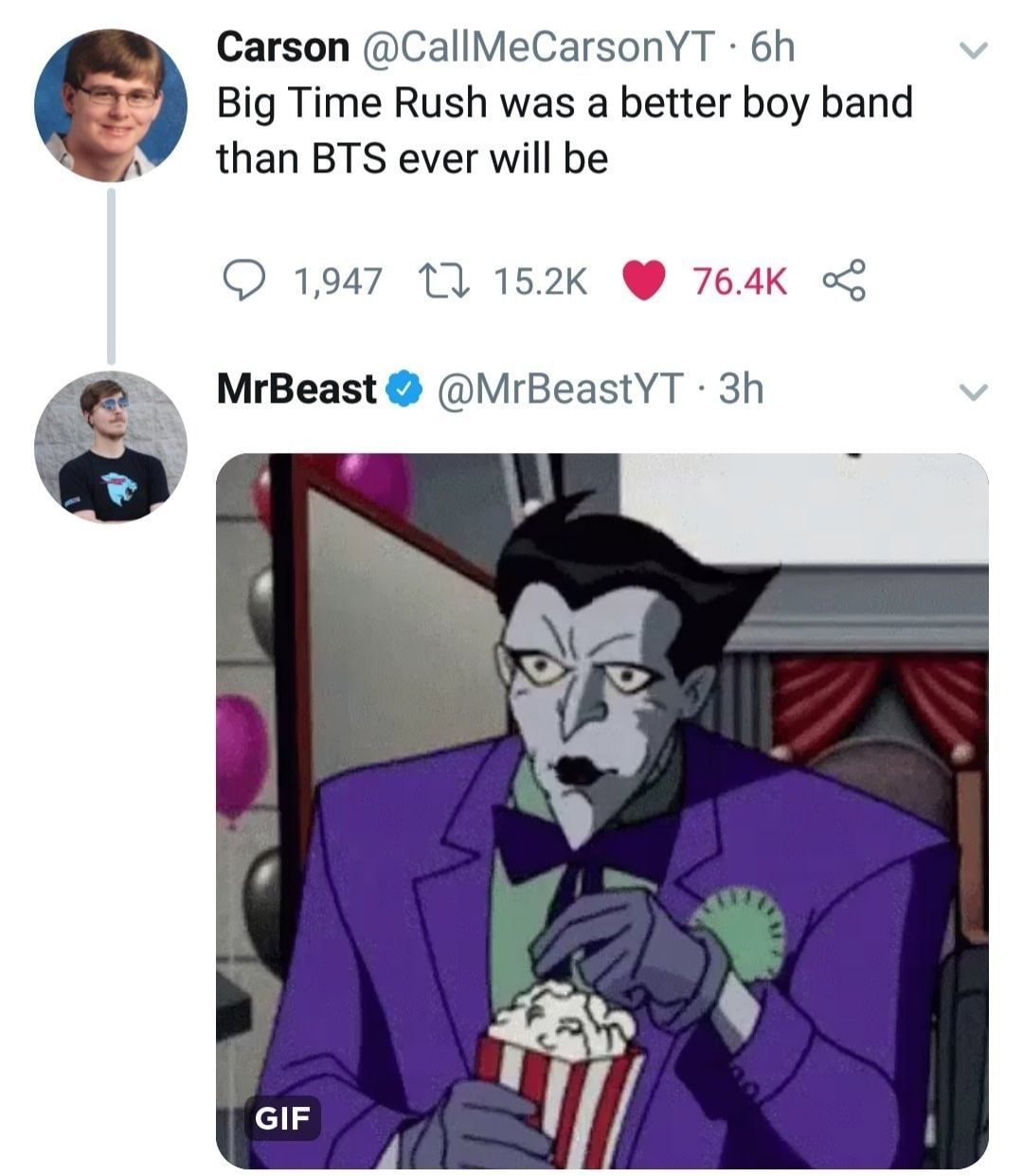Screen dimensions: 1023x1176
Task: Open MrBeast's profile picture
Action: pyautogui.click(x=111, y=445)
